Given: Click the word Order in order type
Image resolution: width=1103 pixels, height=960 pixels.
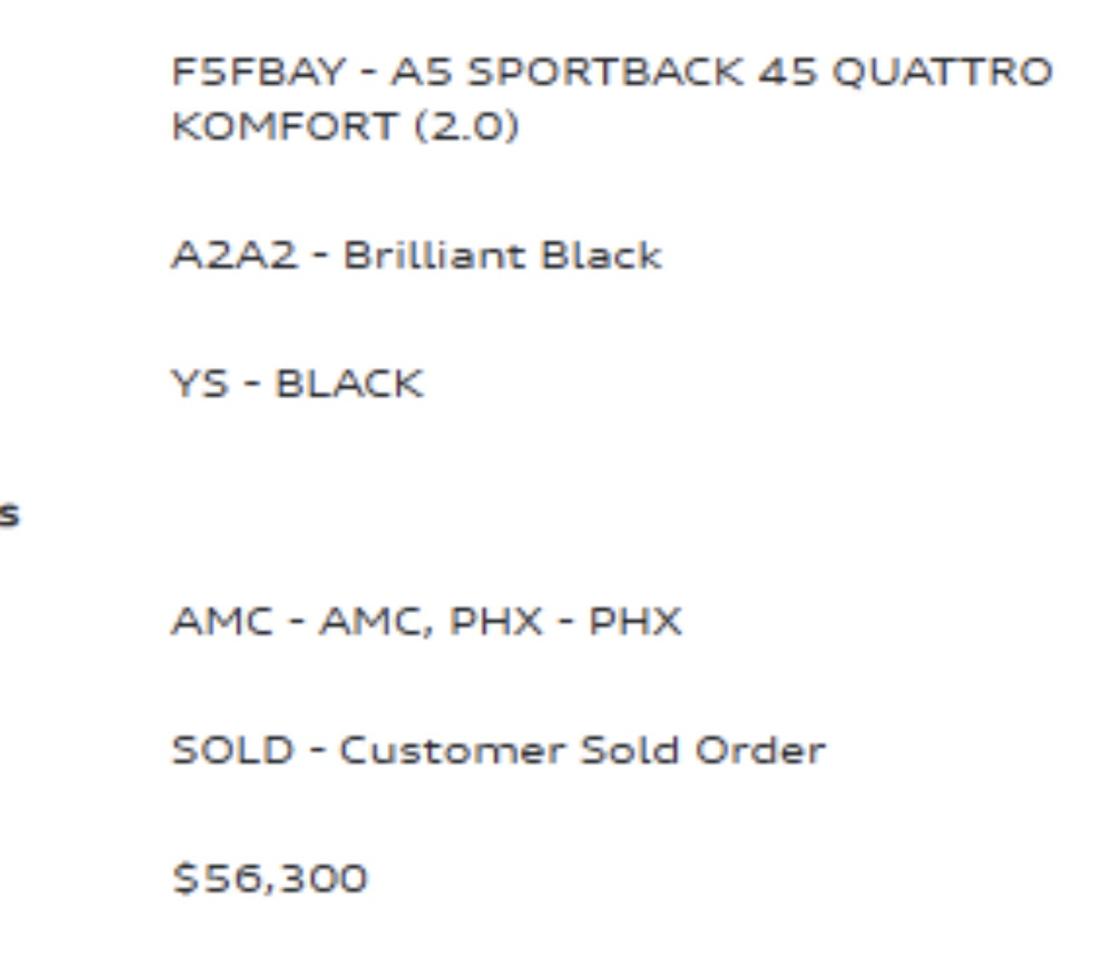Looking at the screenshot, I should coord(761,750).
